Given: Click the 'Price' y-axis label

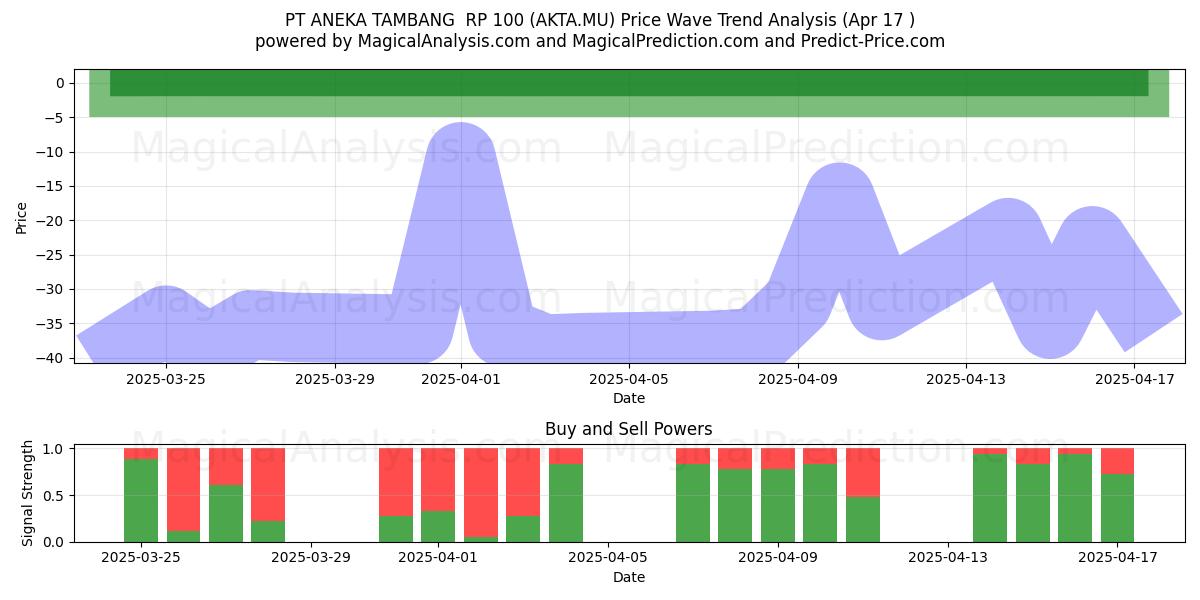Looking at the screenshot, I should [x=22, y=216].
